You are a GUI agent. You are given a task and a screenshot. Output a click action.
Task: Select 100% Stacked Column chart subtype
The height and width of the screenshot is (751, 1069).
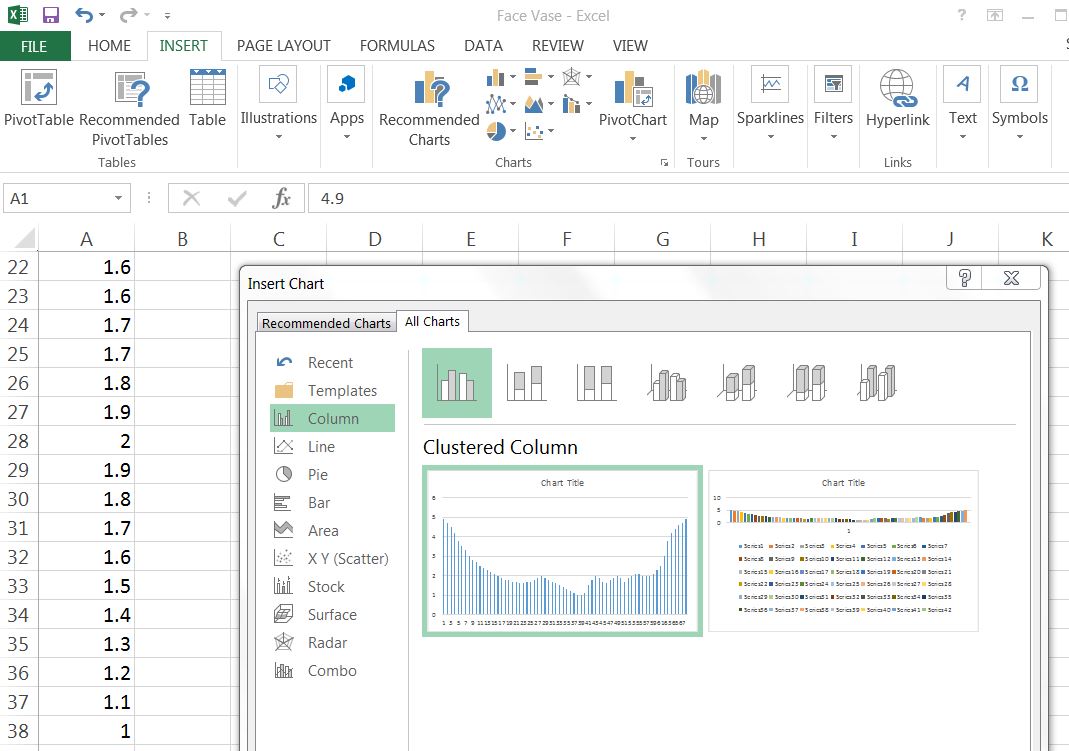coord(597,383)
